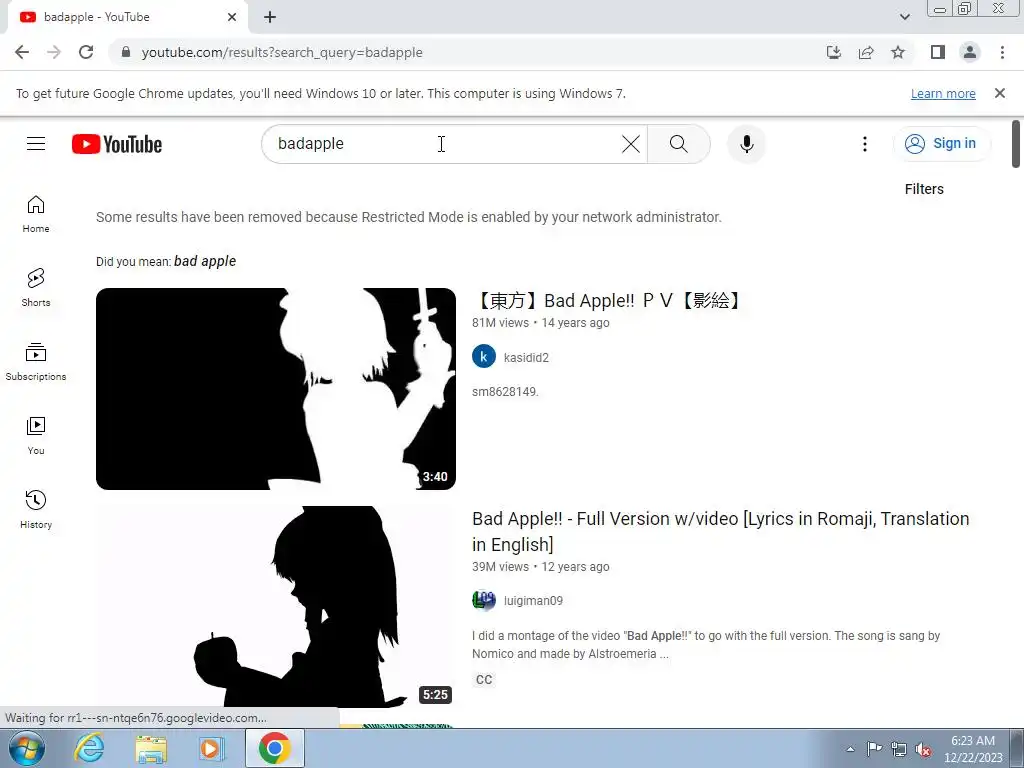This screenshot has width=1024, height=768.
Task: Open the search Filters
Action: 923,189
